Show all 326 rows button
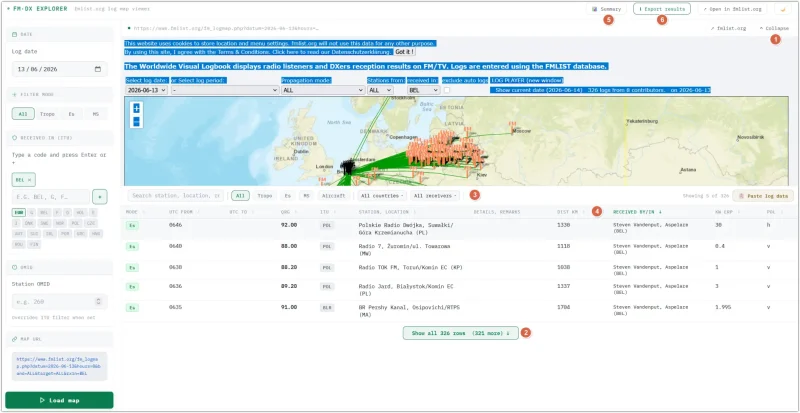The image size is (800, 413). pyautogui.click(x=461, y=333)
